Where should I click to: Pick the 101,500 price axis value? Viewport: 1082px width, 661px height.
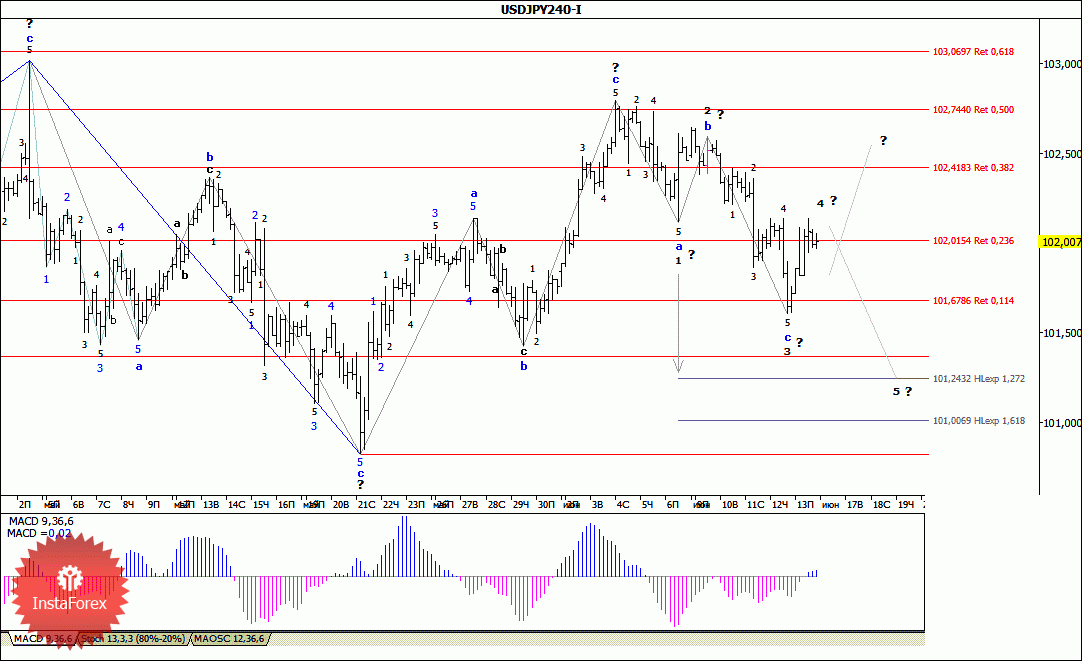(x=1061, y=333)
